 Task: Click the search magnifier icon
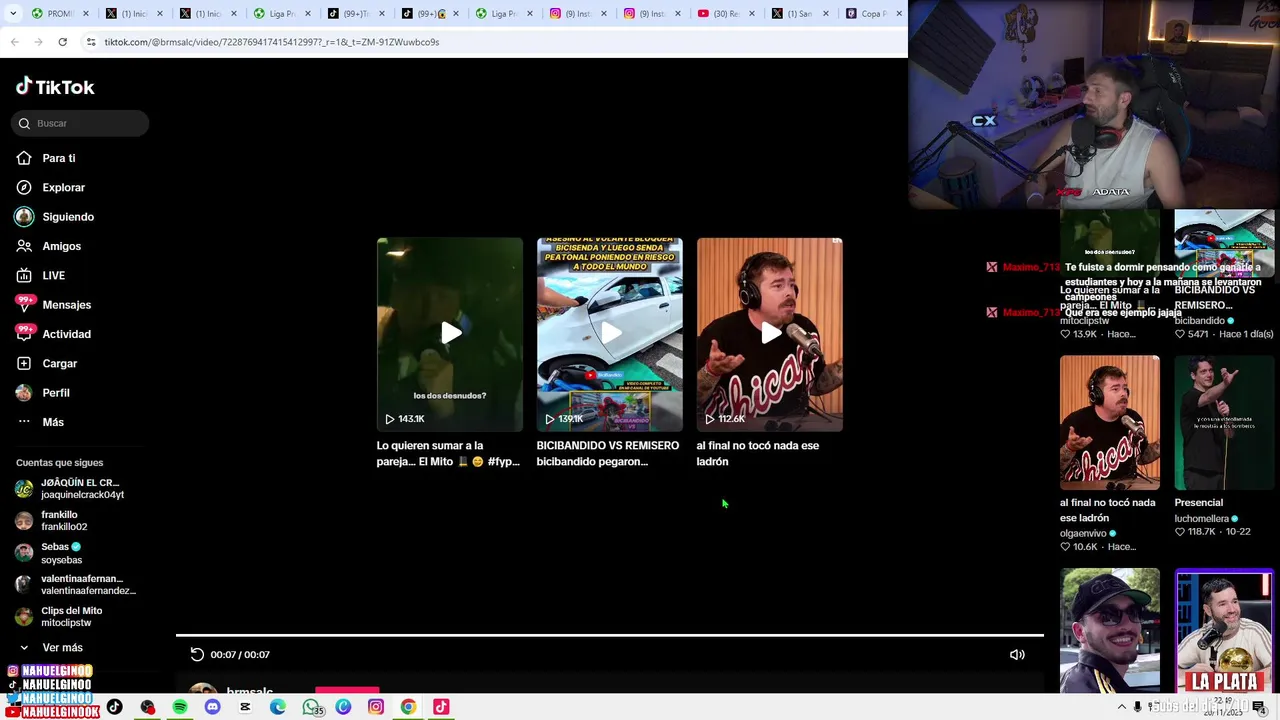coord(24,123)
